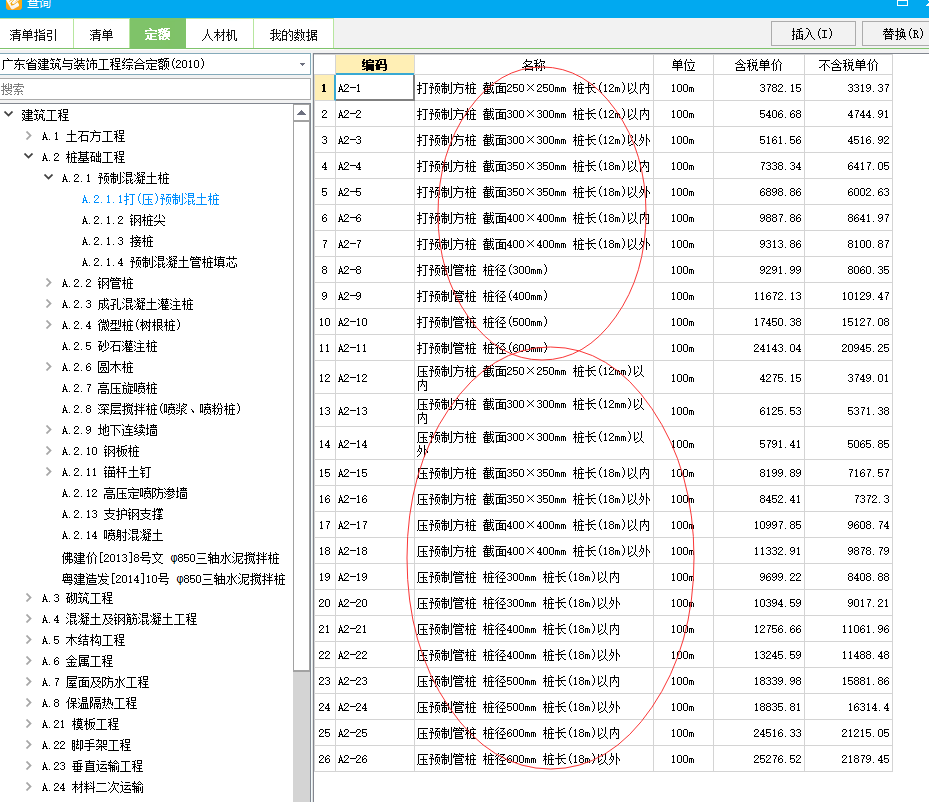Select the A2-1 code cell
Image resolution: width=929 pixels, height=802 pixels.
[374, 88]
